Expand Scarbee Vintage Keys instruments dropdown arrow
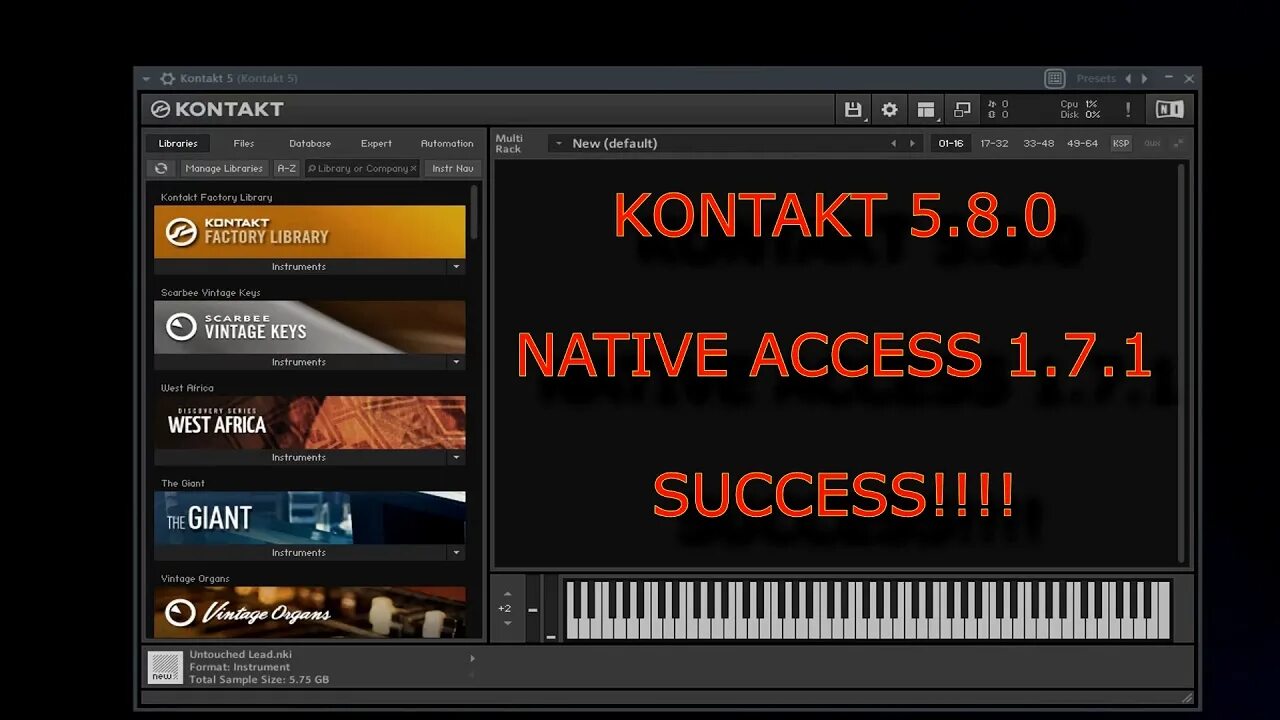Viewport: 1280px width, 720px height. click(x=456, y=362)
